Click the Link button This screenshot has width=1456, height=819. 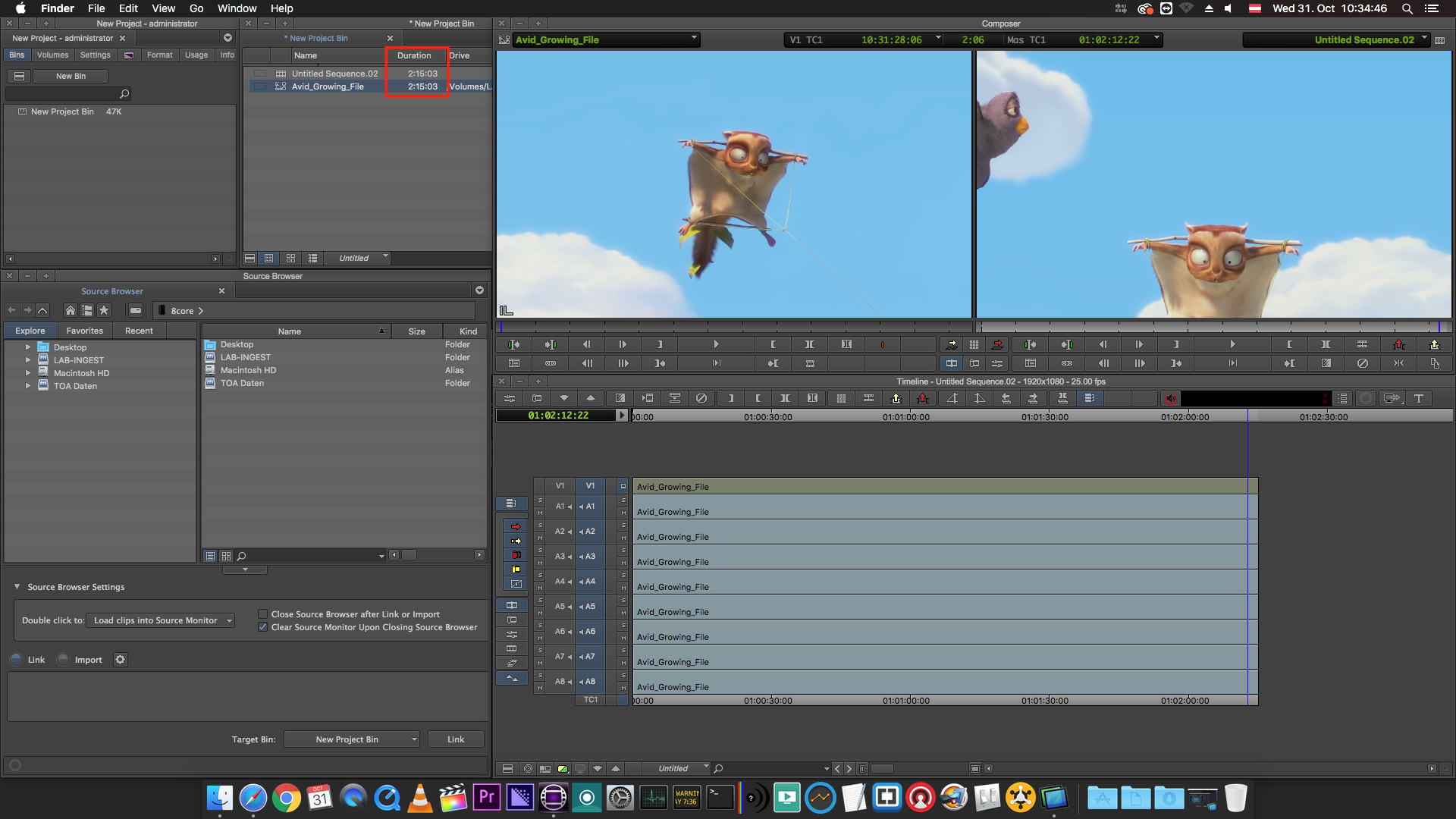[456, 739]
